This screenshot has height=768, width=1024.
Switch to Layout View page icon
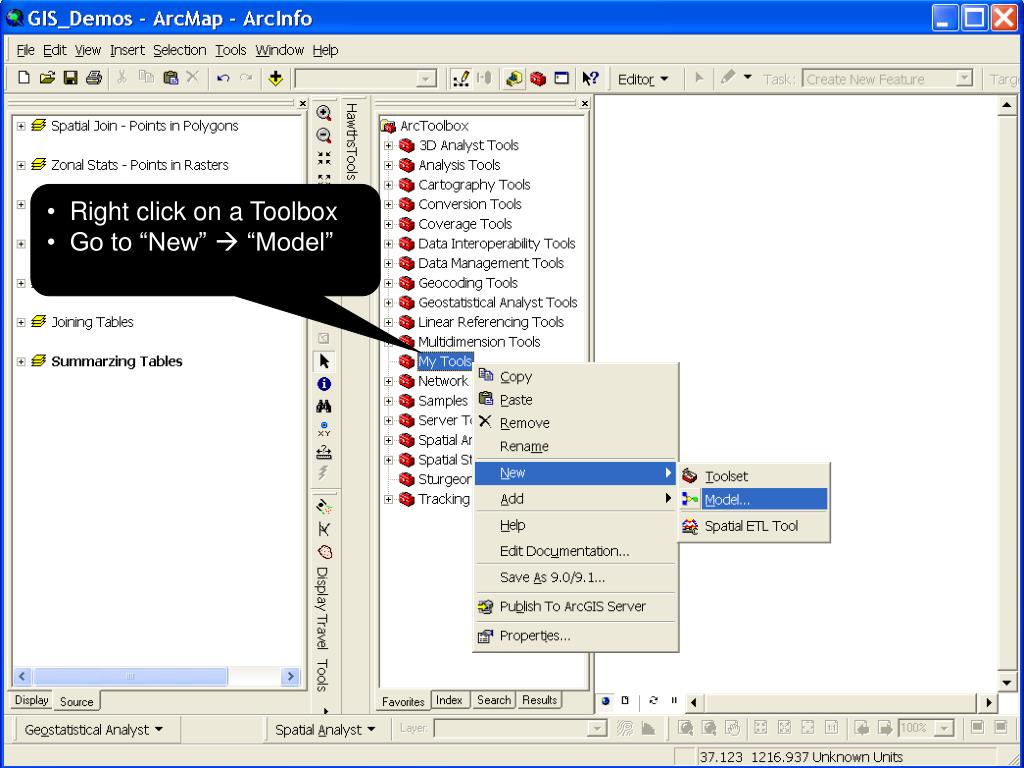click(625, 701)
